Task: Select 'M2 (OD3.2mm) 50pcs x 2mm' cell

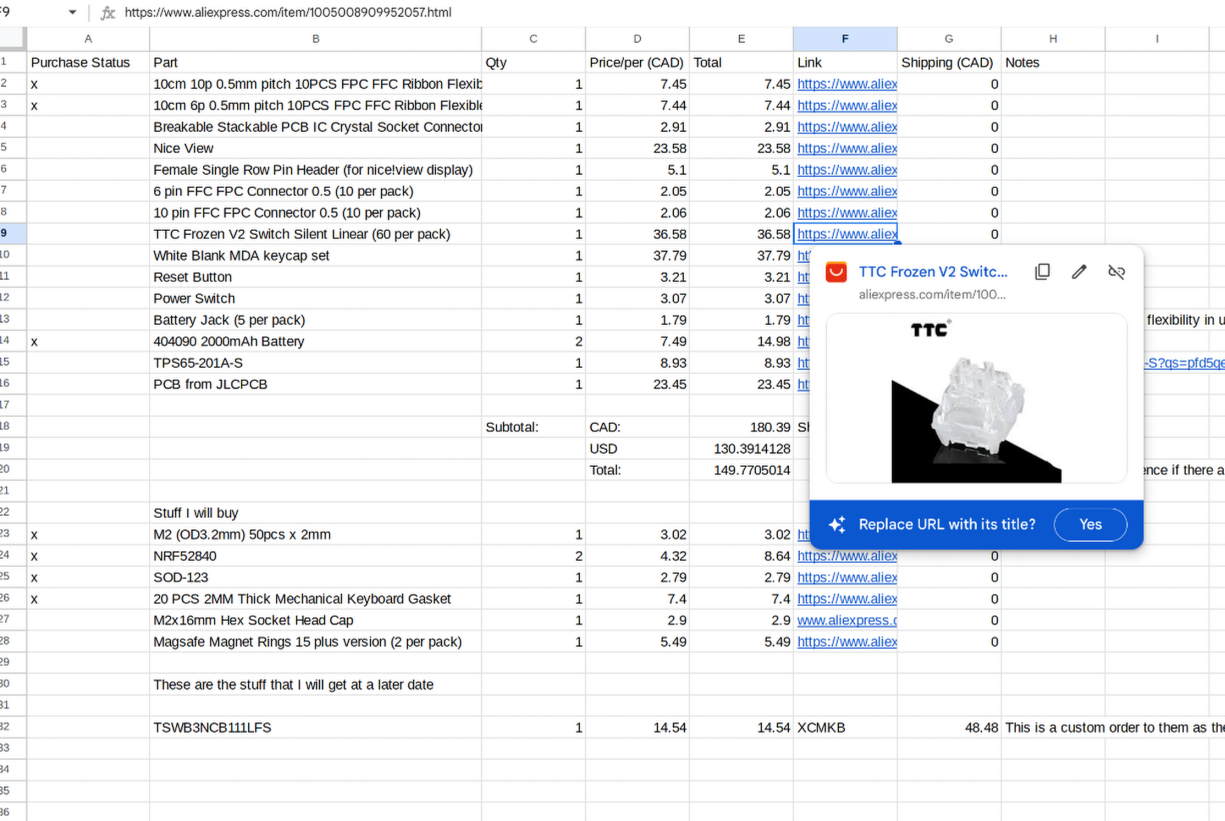Action: coord(316,534)
